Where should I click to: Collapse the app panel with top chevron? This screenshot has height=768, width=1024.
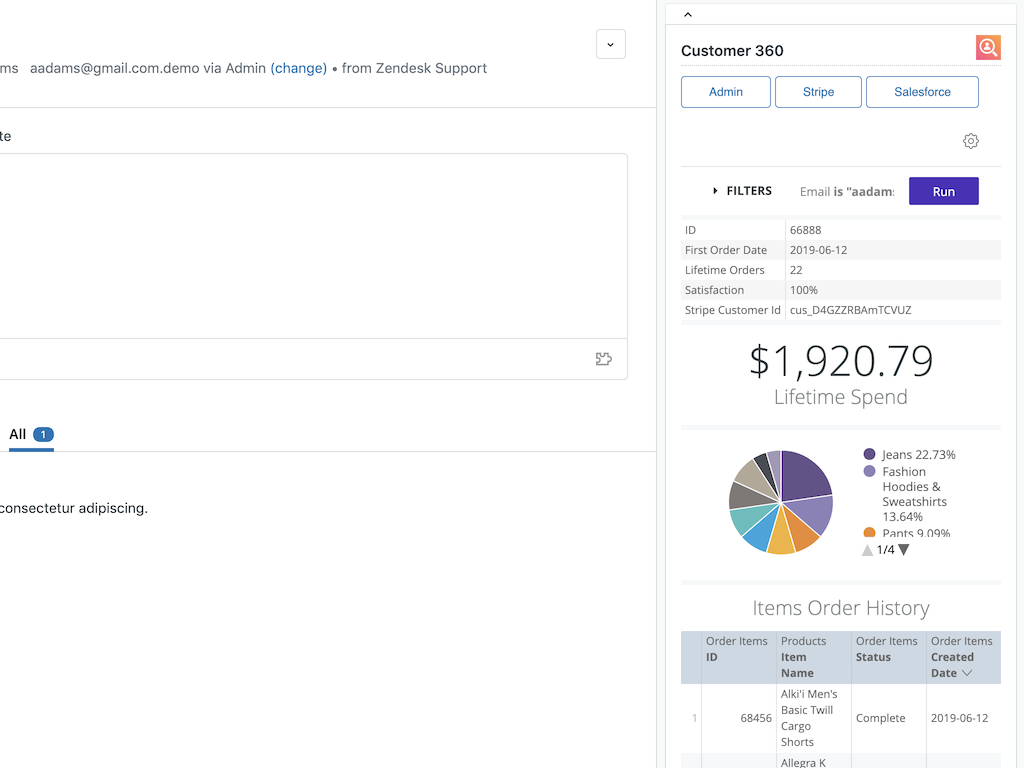(688, 14)
